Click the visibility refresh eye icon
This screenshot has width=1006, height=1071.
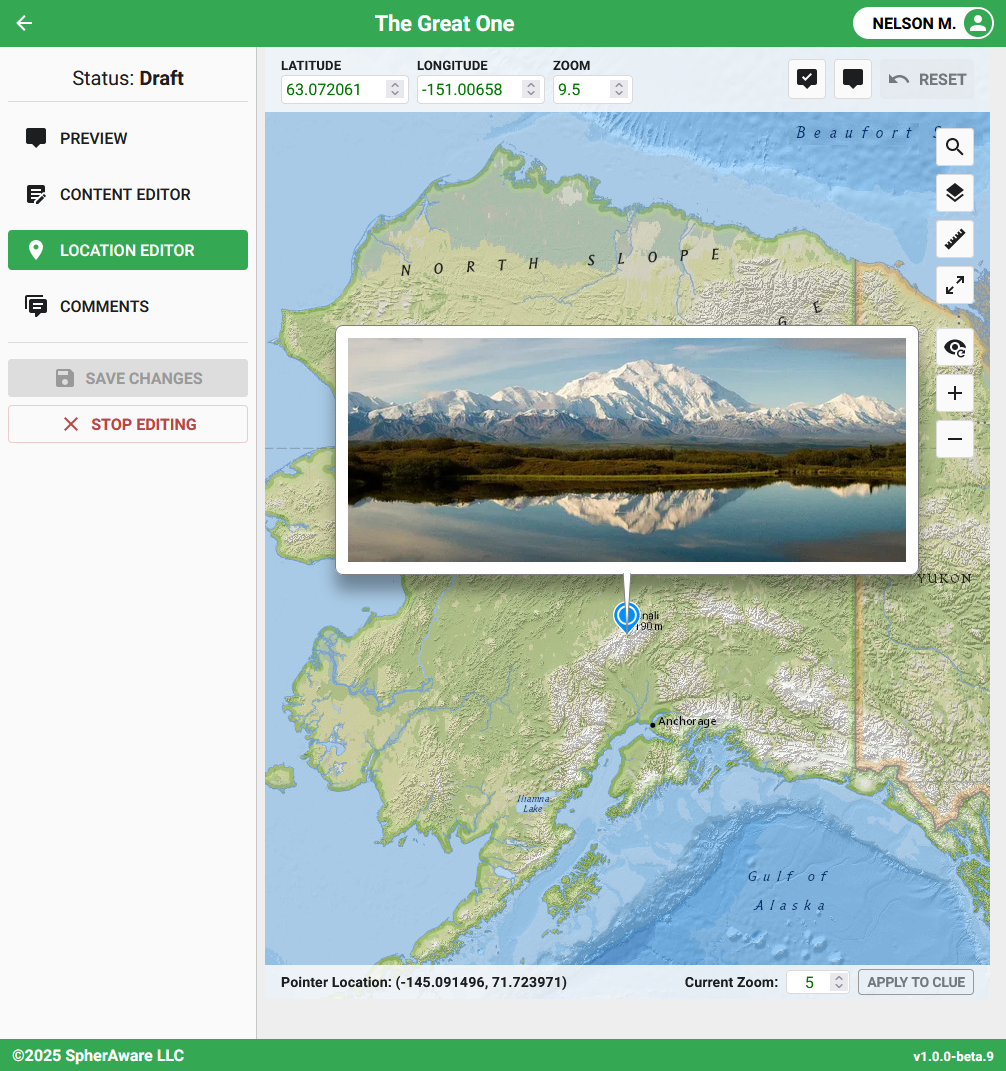(x=954, y=347)
